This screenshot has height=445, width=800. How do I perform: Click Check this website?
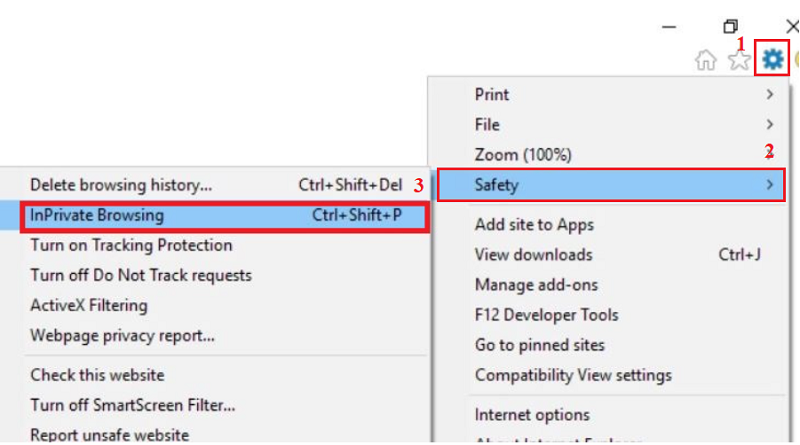(97, 375)
